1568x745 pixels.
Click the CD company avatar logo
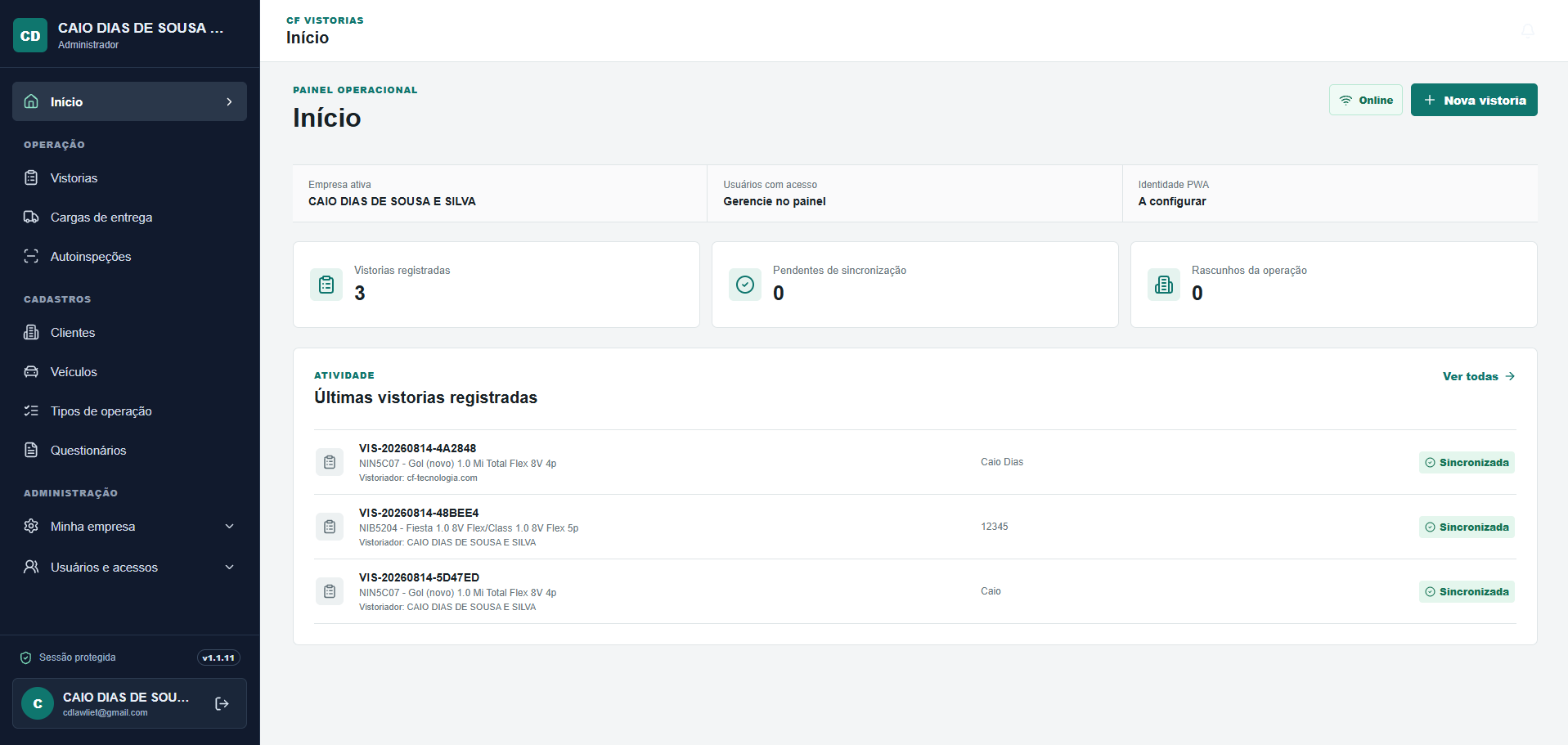coord(30,35)
